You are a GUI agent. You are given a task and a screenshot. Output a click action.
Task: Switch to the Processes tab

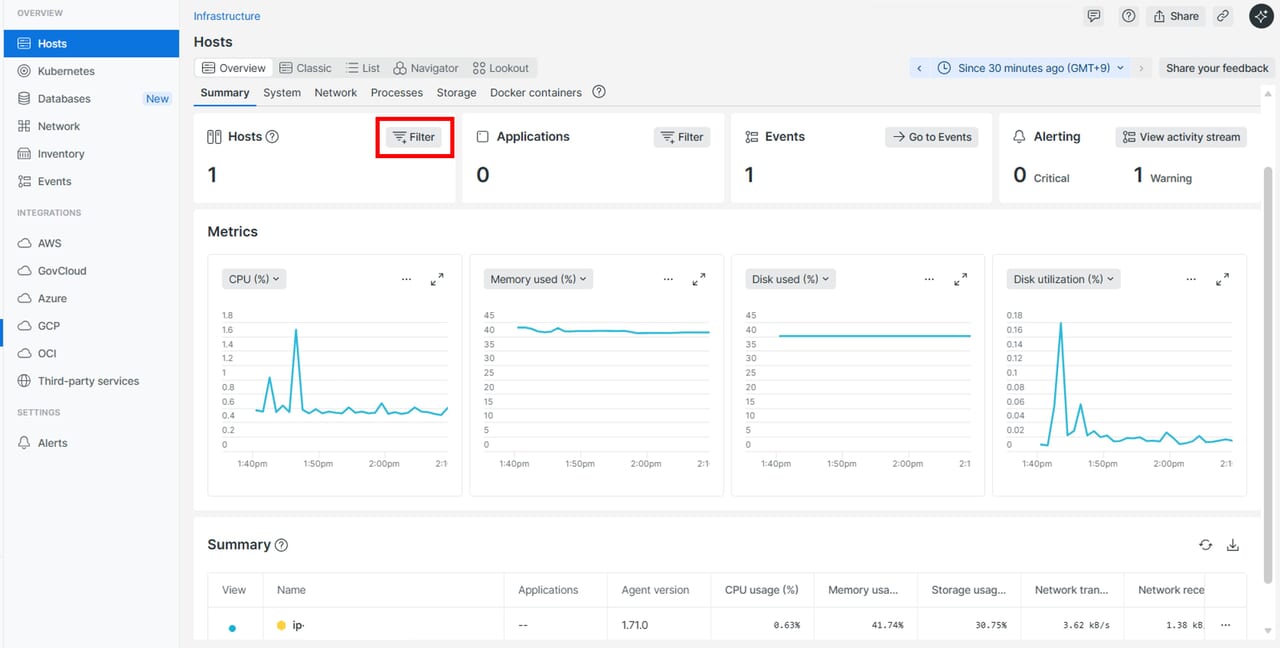coord(396,92)
